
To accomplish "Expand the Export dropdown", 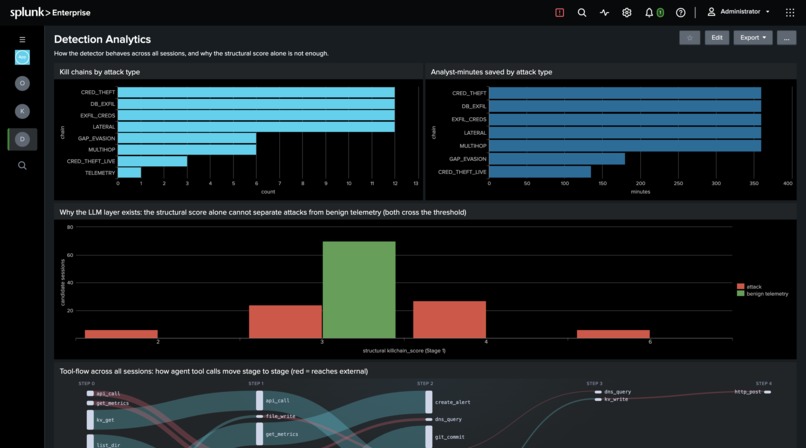I will [753, 38].
